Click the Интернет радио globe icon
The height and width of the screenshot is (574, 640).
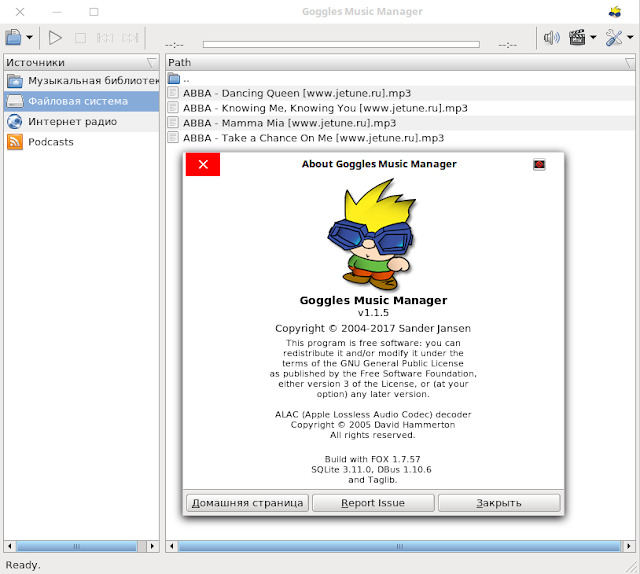click(x=15, y=122)
